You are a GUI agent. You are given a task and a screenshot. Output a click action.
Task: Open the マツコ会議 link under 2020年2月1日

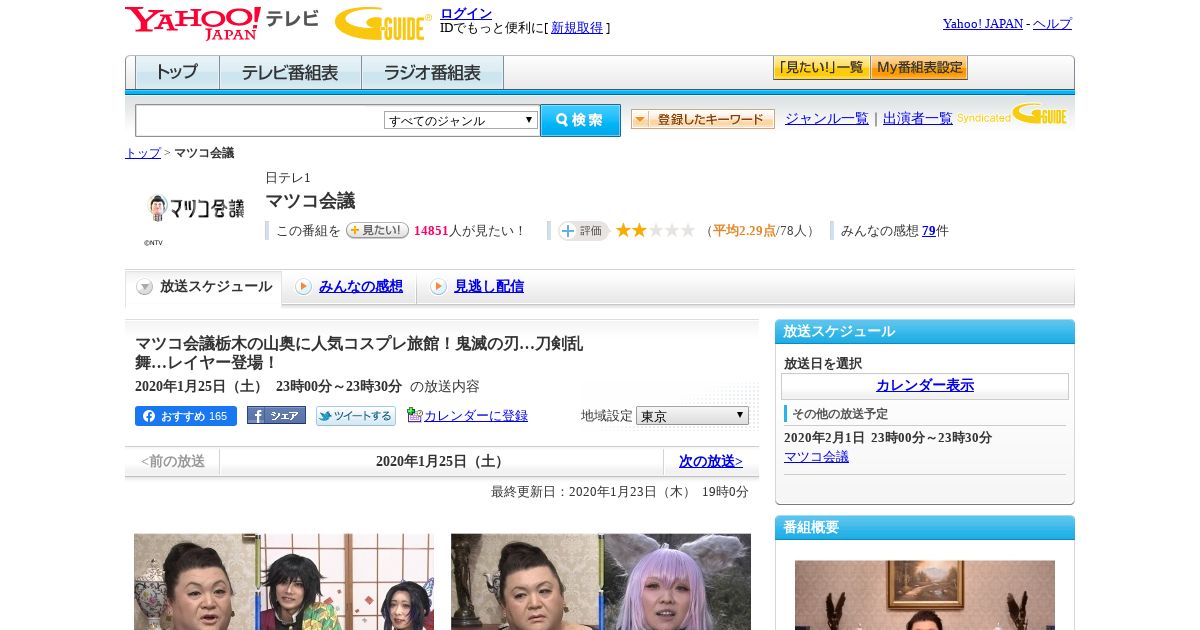click(816, 457)
